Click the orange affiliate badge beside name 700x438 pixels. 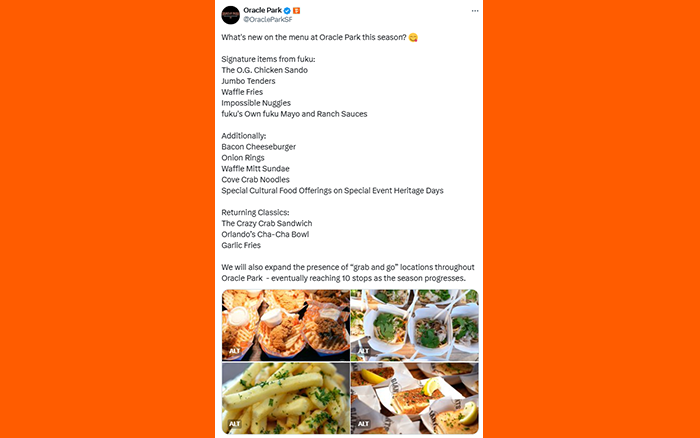point(296,10)
